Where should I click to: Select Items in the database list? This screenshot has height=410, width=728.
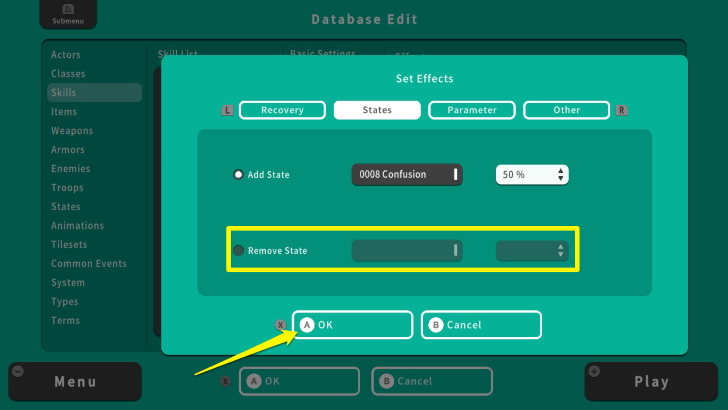[64, 112]
